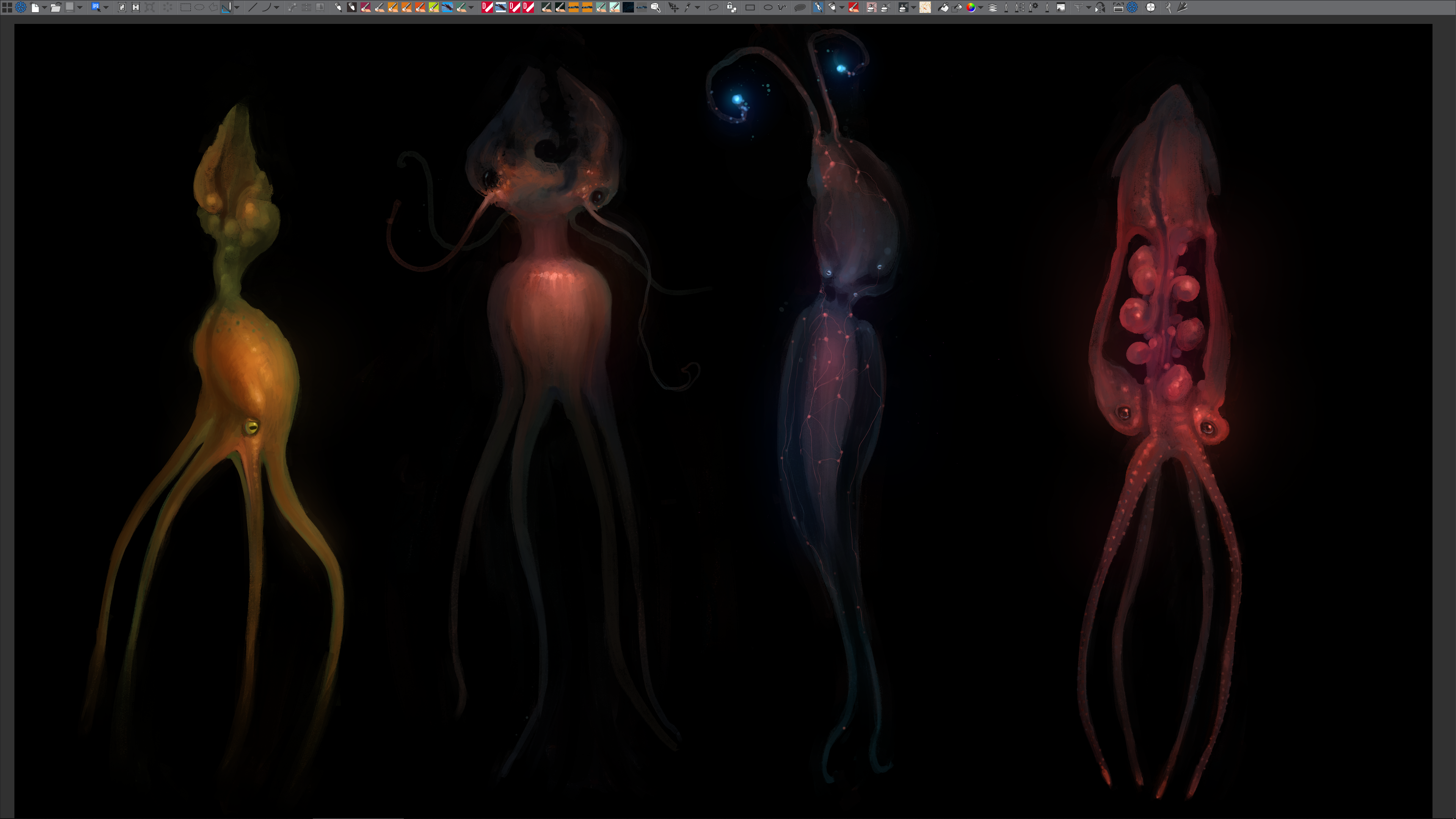Click the wrench preferences icon
This screenshot has width=1456, height=819.
coord(1168,7)
